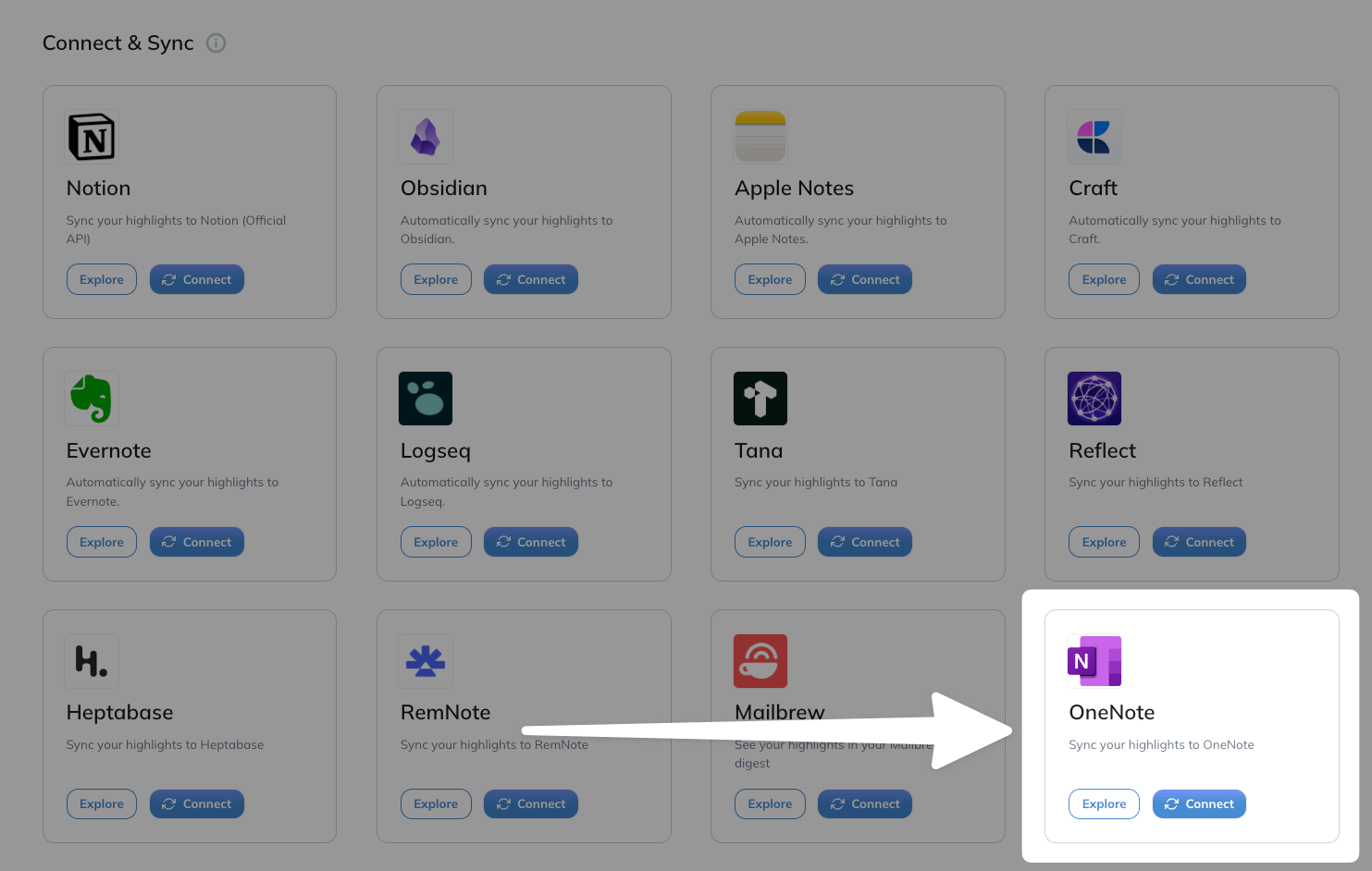Image resolution: width=1372 pixels, height=871 pixels.
Task: Explore the Obsidian integration
Action: (x=436, y=279)
